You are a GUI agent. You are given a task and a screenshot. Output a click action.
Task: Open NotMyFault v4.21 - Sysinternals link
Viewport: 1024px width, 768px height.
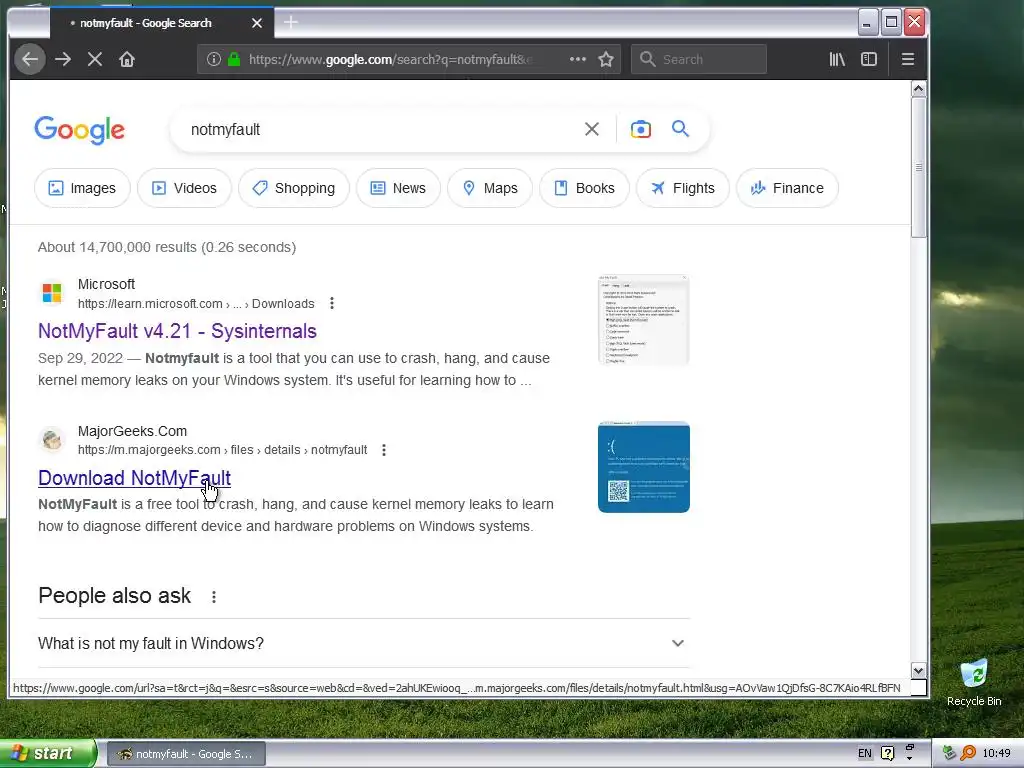[x=177, y=331]
